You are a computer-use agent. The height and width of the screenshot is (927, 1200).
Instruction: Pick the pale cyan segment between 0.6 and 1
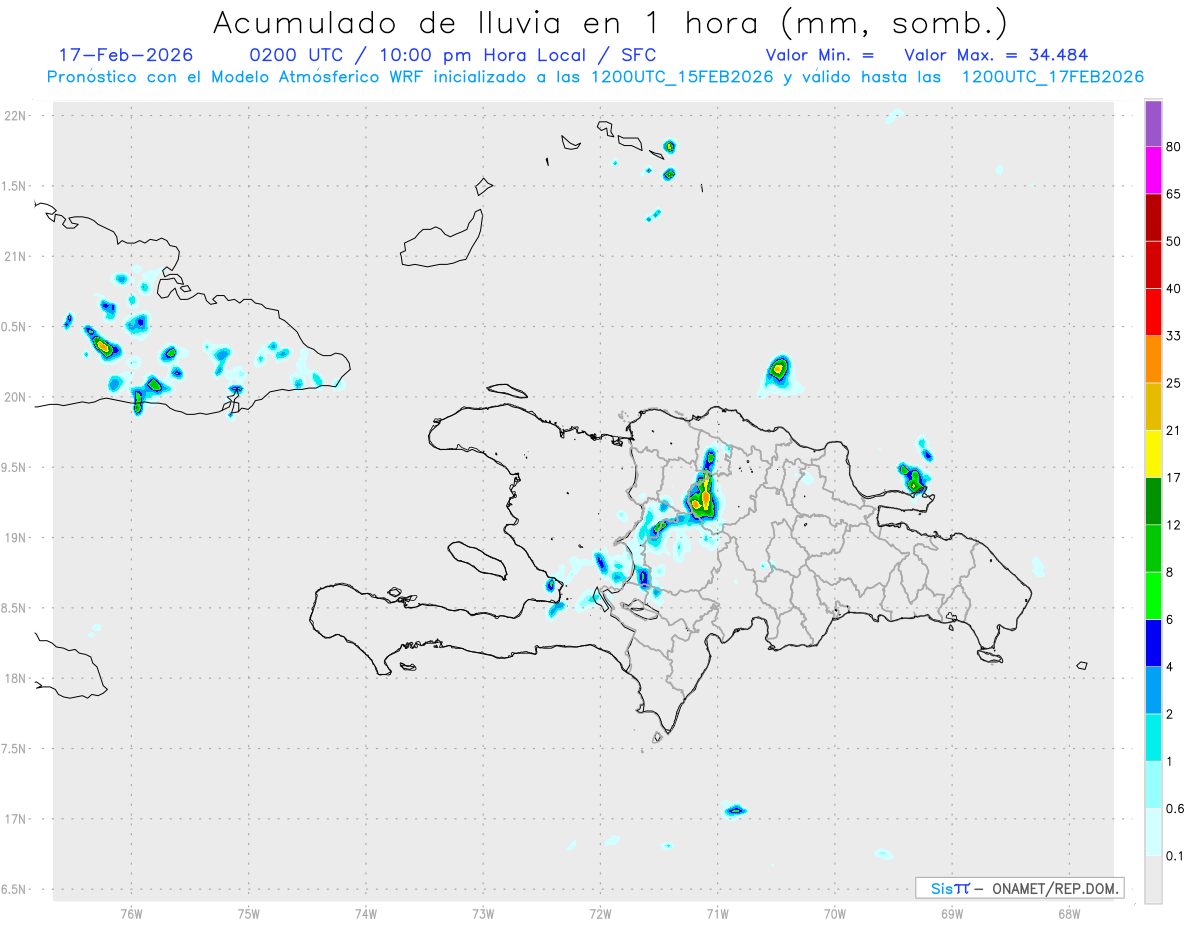point(1153,784)
